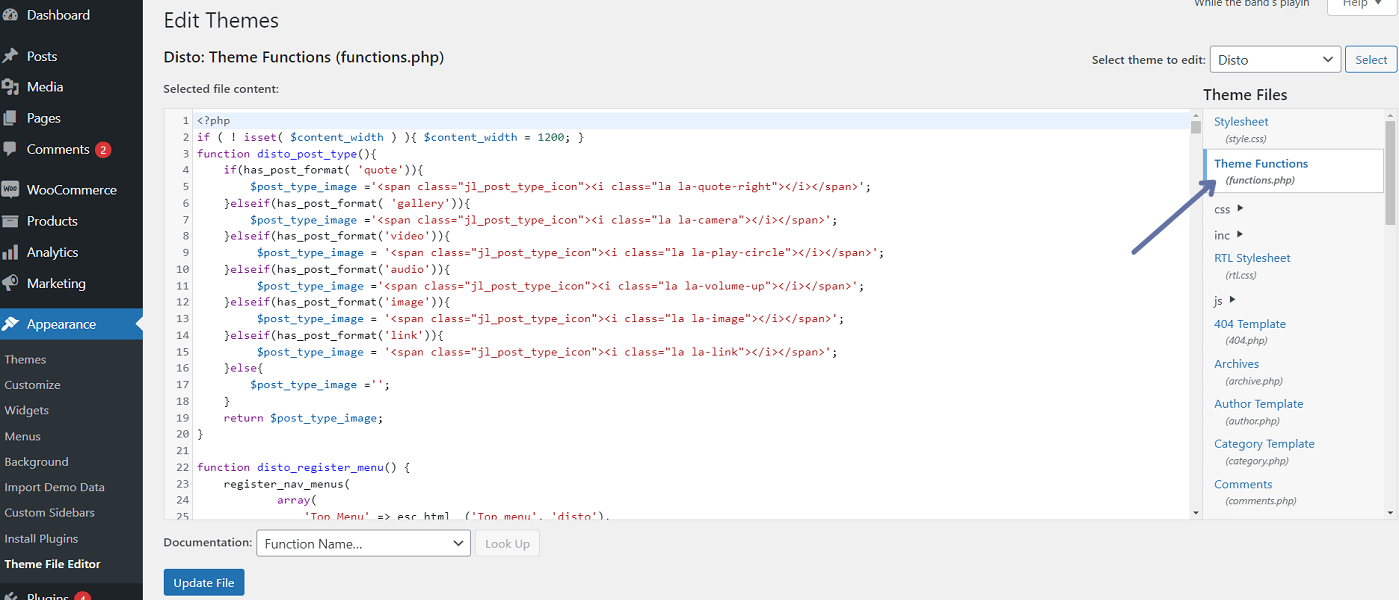1399x600 pixels.
Task: Open the Dashboard gauge icon
Action: [x=10, y=15]
